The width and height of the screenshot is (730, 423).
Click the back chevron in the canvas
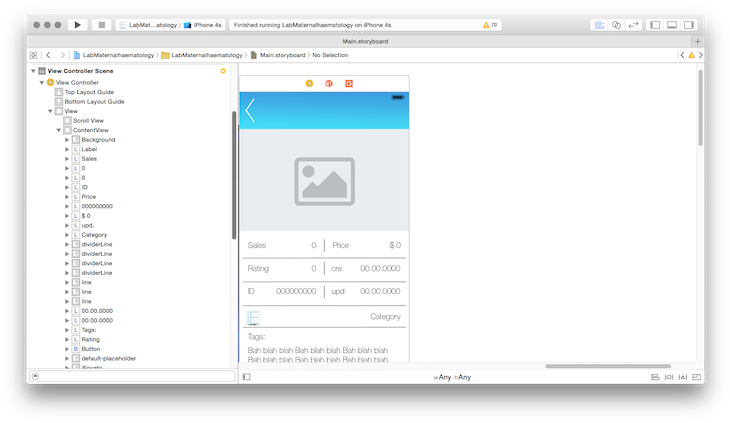point(250,110)
